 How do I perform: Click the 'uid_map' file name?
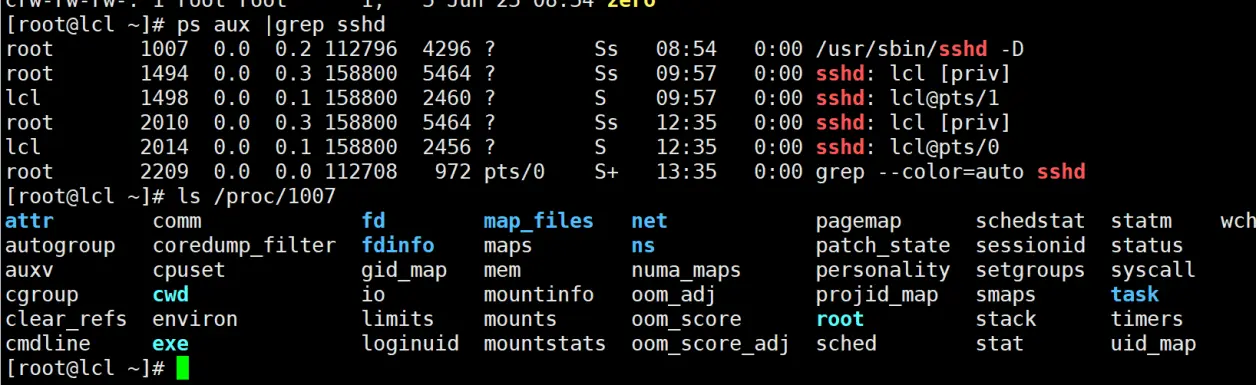tap(1153, 344)
